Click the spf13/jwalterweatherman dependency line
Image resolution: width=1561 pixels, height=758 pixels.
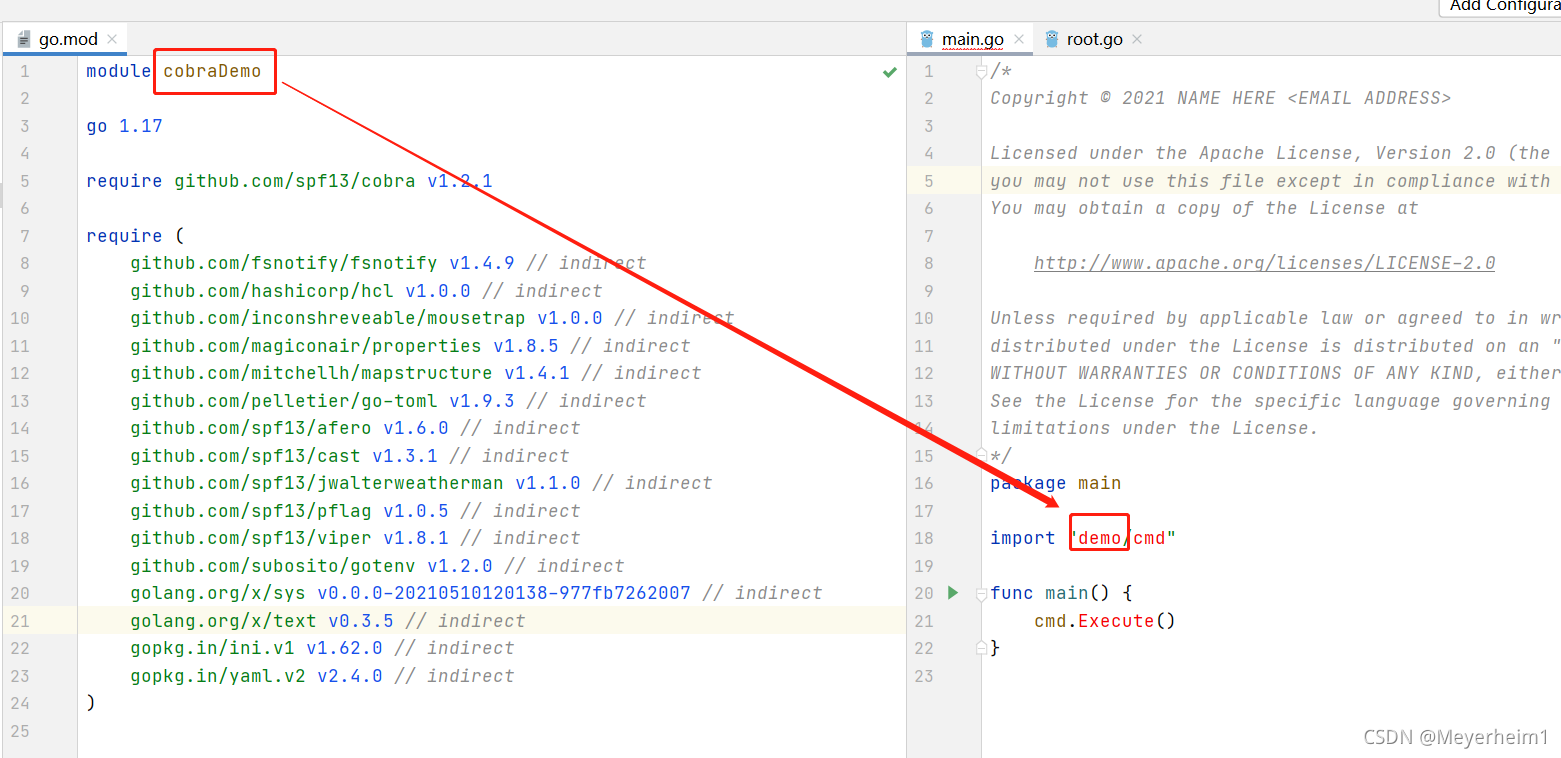tap(421, 483)
